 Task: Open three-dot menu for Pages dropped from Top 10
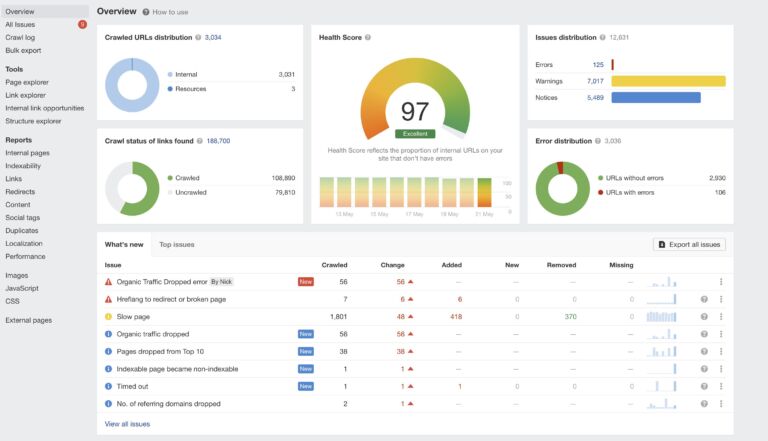coord(721,351)
